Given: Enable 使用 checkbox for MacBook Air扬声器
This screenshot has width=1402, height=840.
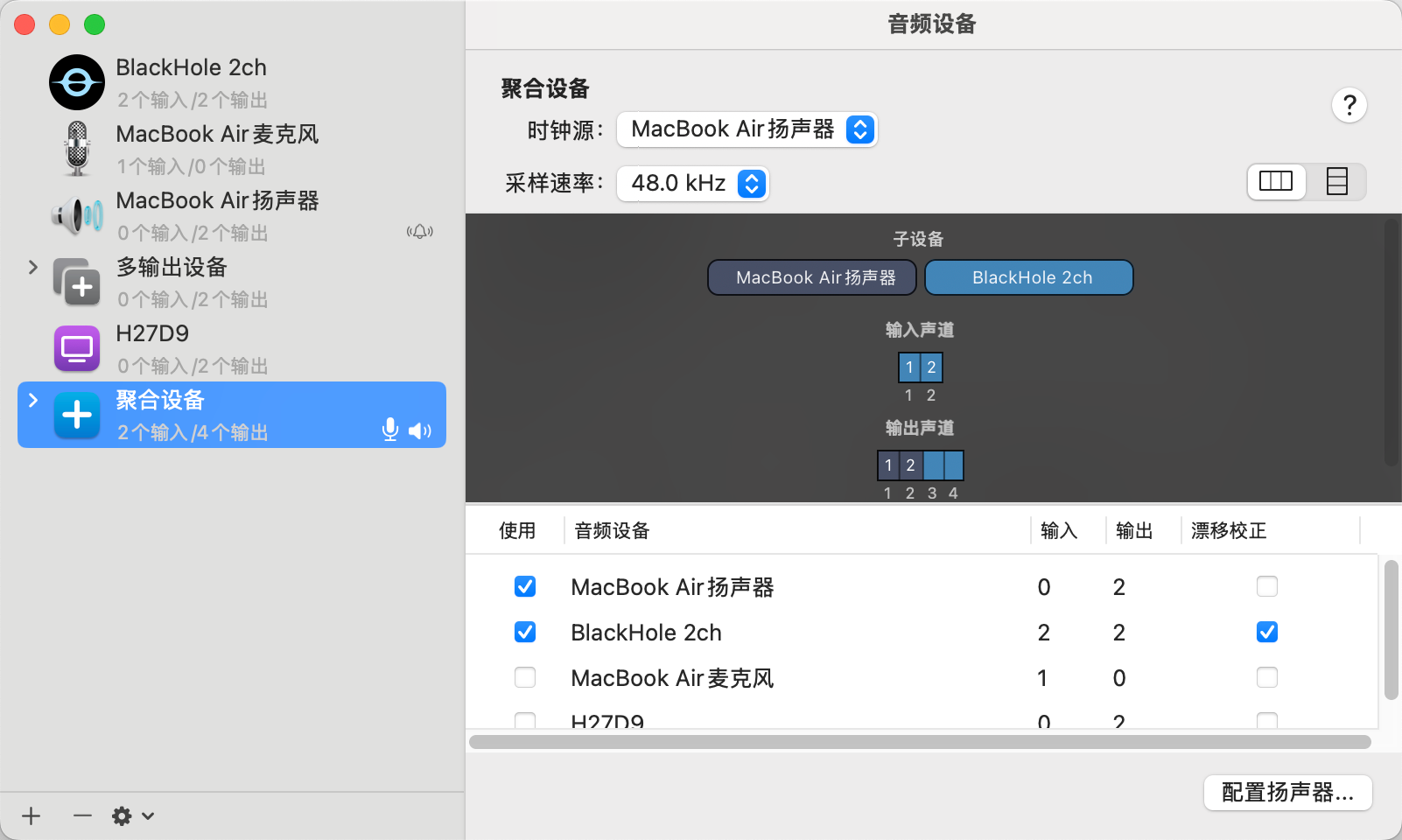Looking at the screenshot, I should pos(525,586).
